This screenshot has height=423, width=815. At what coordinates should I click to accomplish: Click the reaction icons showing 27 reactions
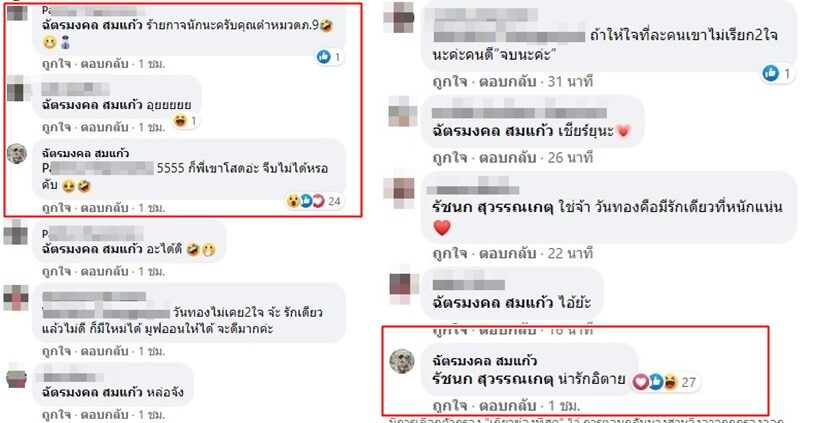[x=664, y=382]
